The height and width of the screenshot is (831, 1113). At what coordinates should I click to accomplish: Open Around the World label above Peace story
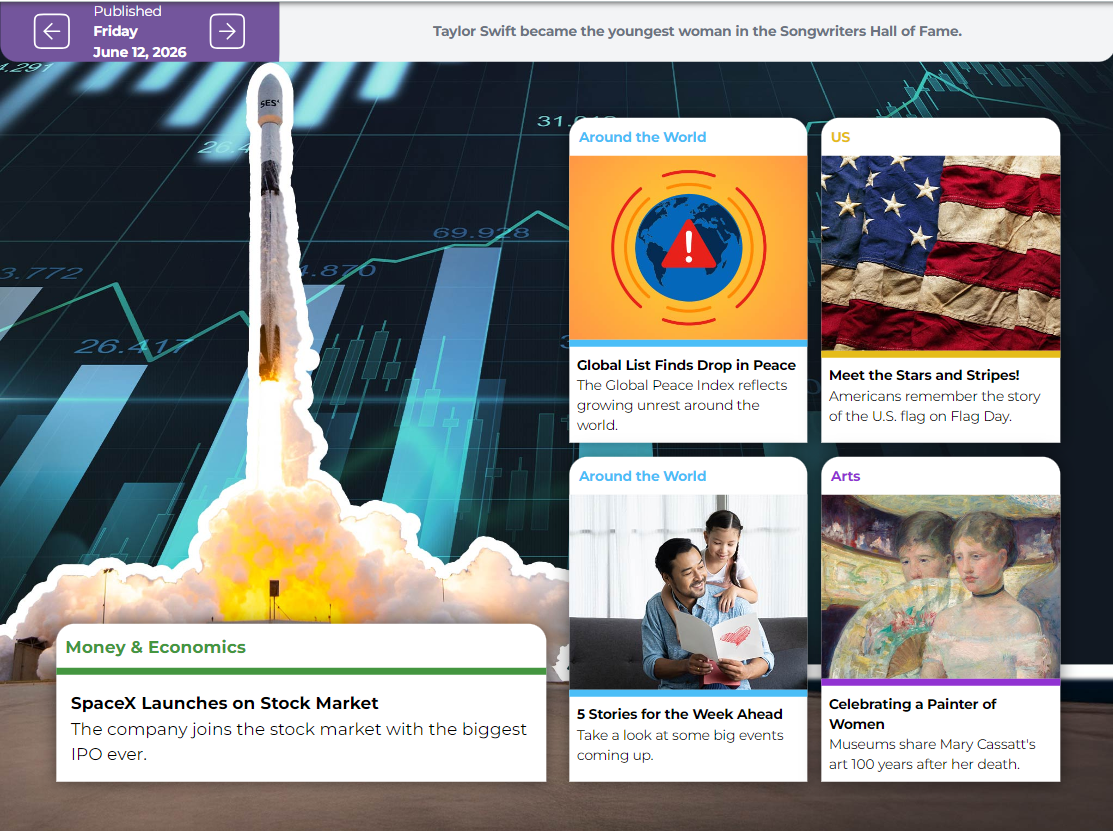642,137
